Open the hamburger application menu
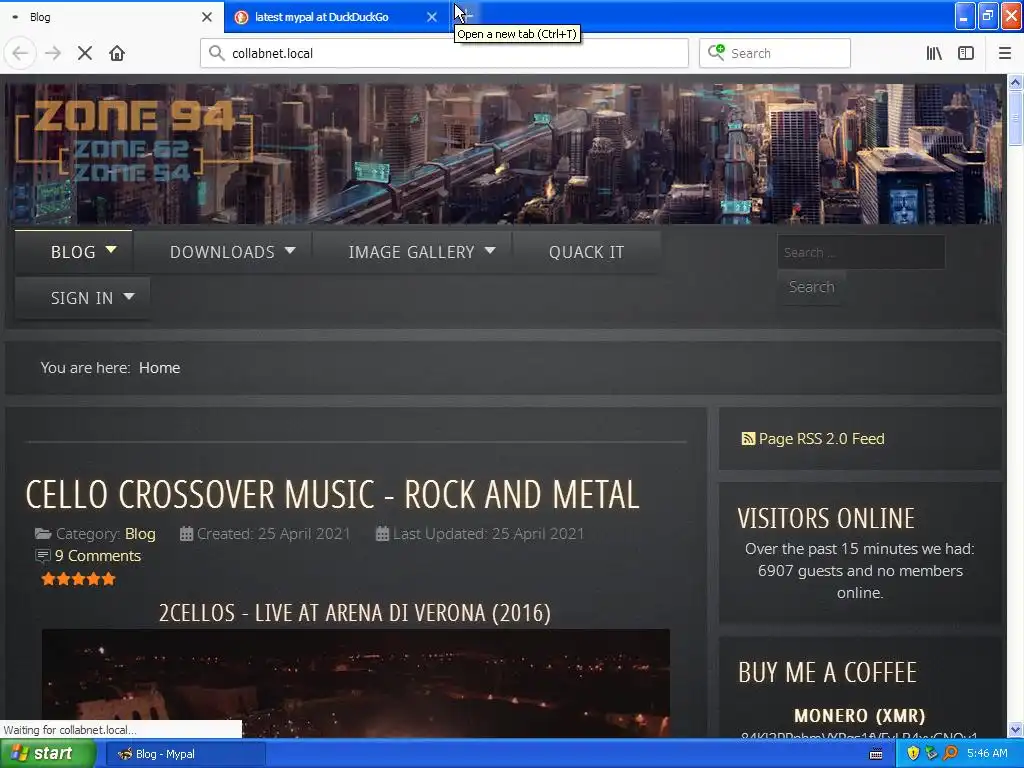The width and height of the screenshot is (1024, 768). click(1005, 53)
